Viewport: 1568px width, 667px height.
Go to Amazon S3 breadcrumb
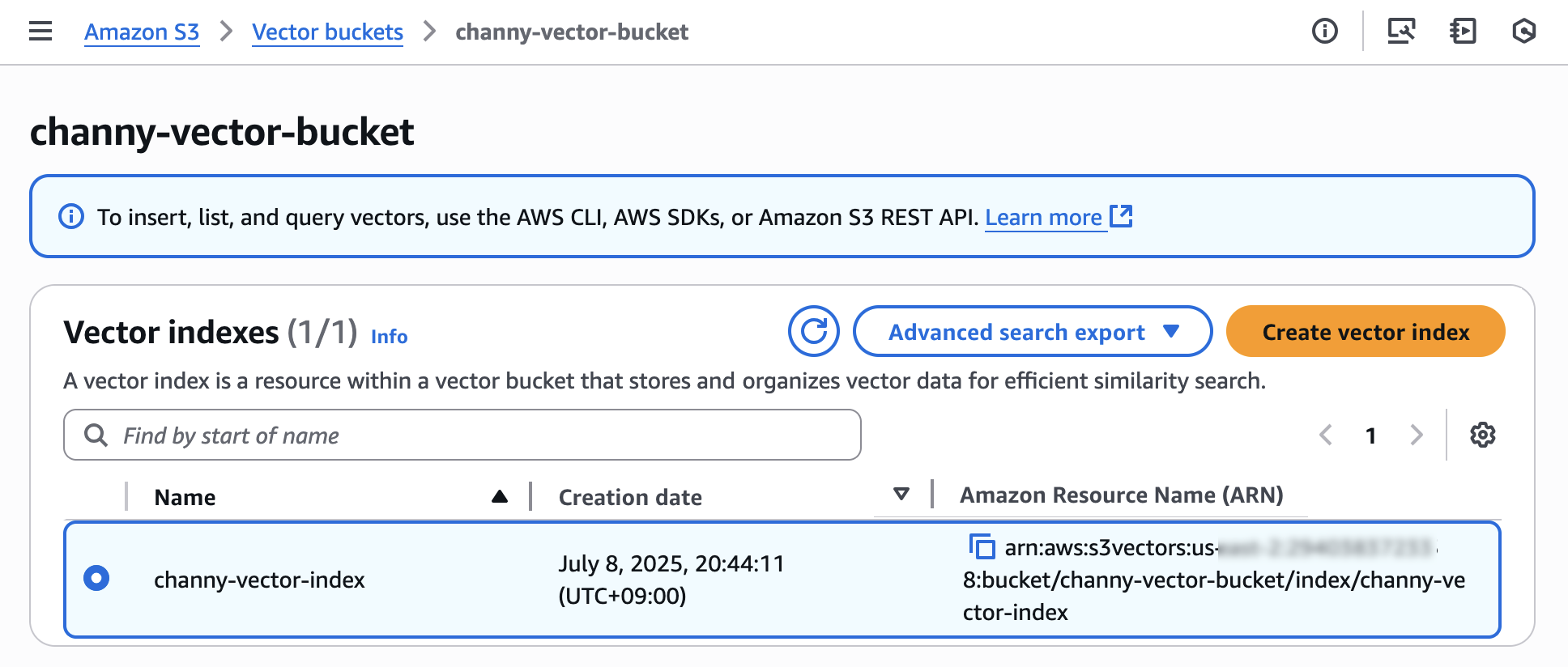[142, 32]
